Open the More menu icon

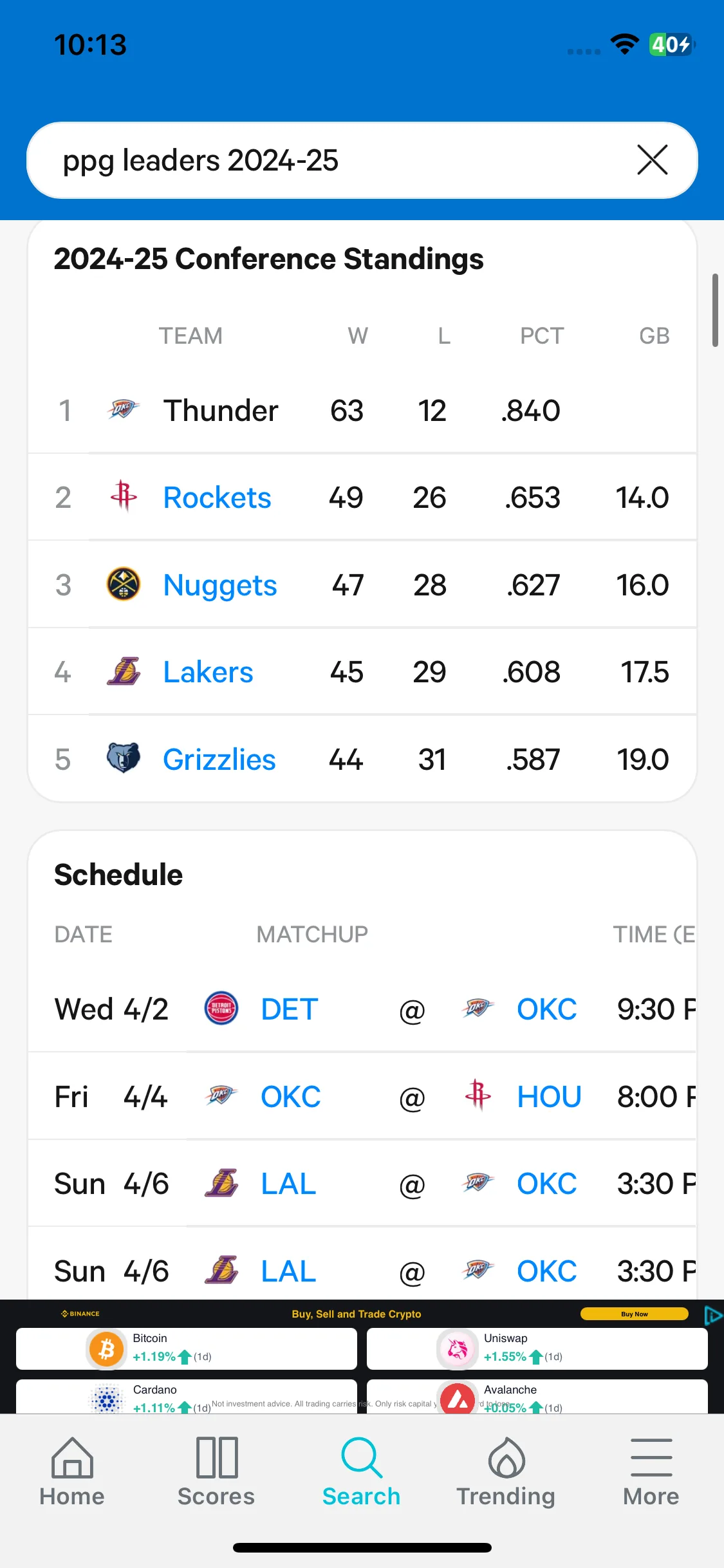[x=651, y=1458]
